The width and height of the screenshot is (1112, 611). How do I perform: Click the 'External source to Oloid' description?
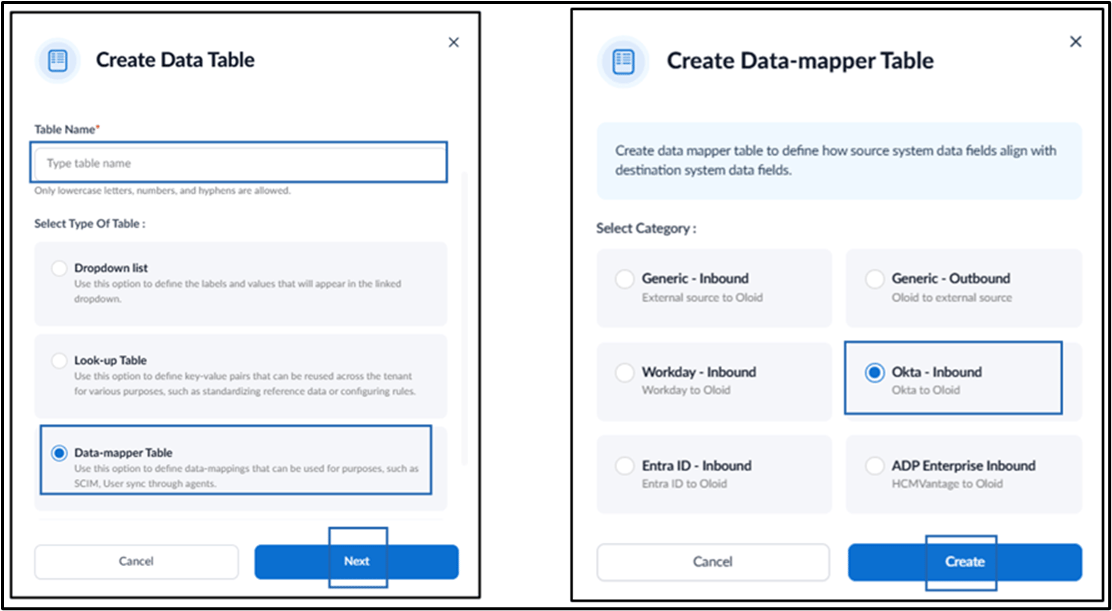pos(702,298)
